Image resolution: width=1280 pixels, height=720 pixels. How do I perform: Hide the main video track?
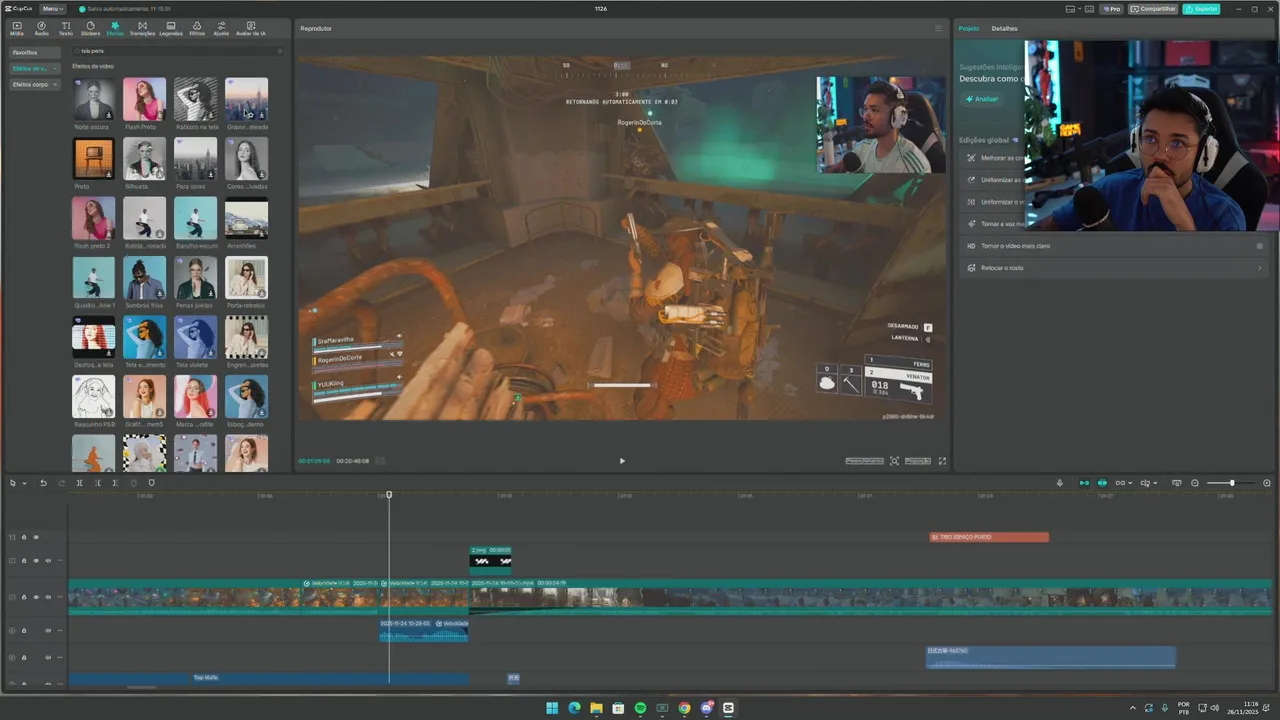pyautogui.click(x=36, y=597)
